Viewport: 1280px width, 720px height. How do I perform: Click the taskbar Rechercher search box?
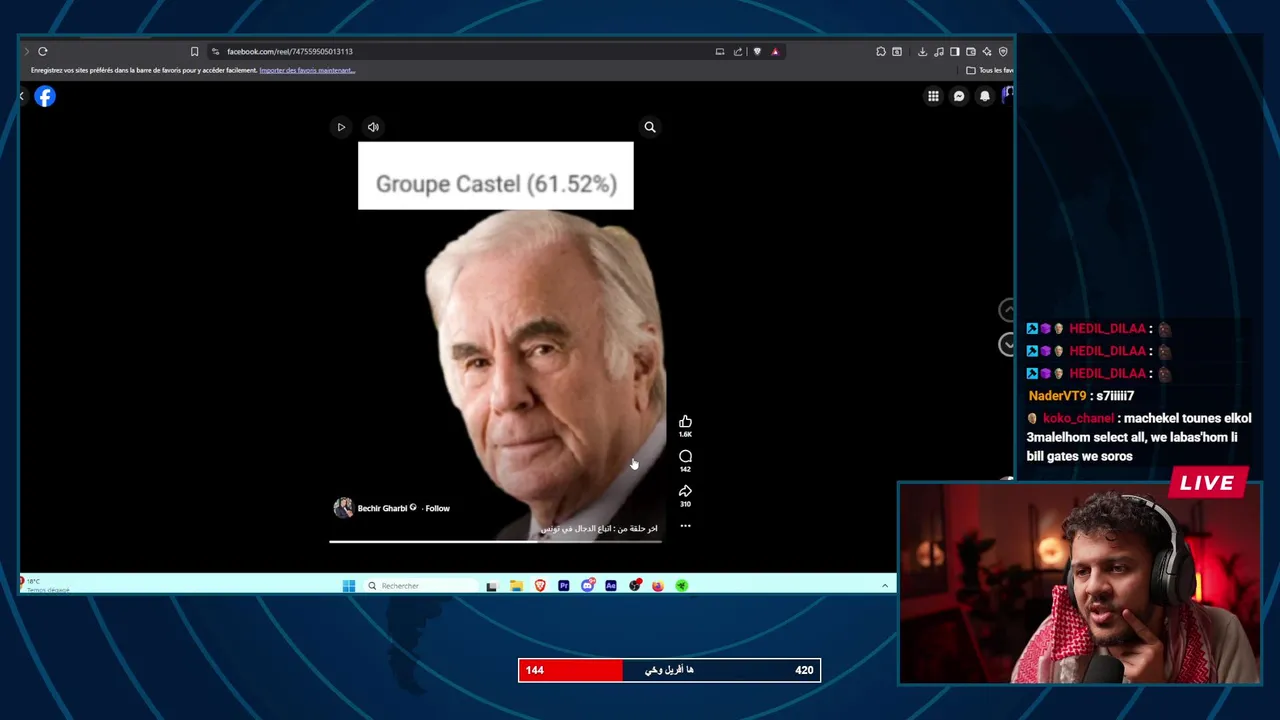pyautogui.click(x=423, y=586)
